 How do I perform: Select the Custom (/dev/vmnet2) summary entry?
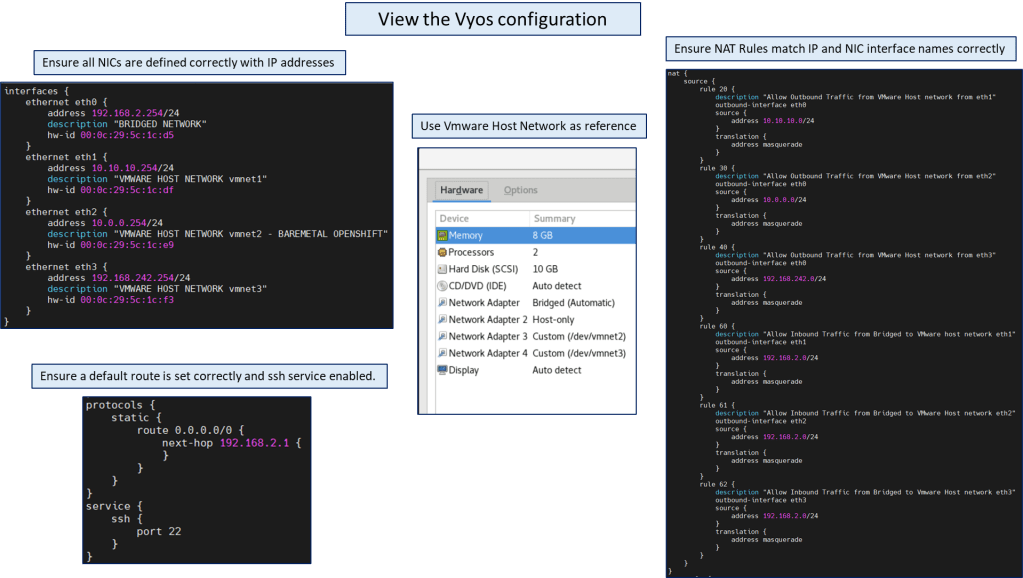coord(579,336)
